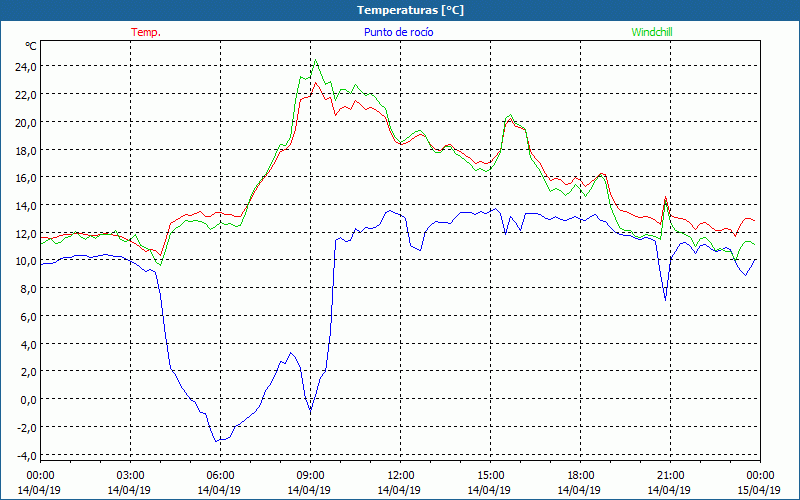Click the Temperaturas [°C] title
The height and width of the screenshot is (500, 800).
[x=411, y=10]
